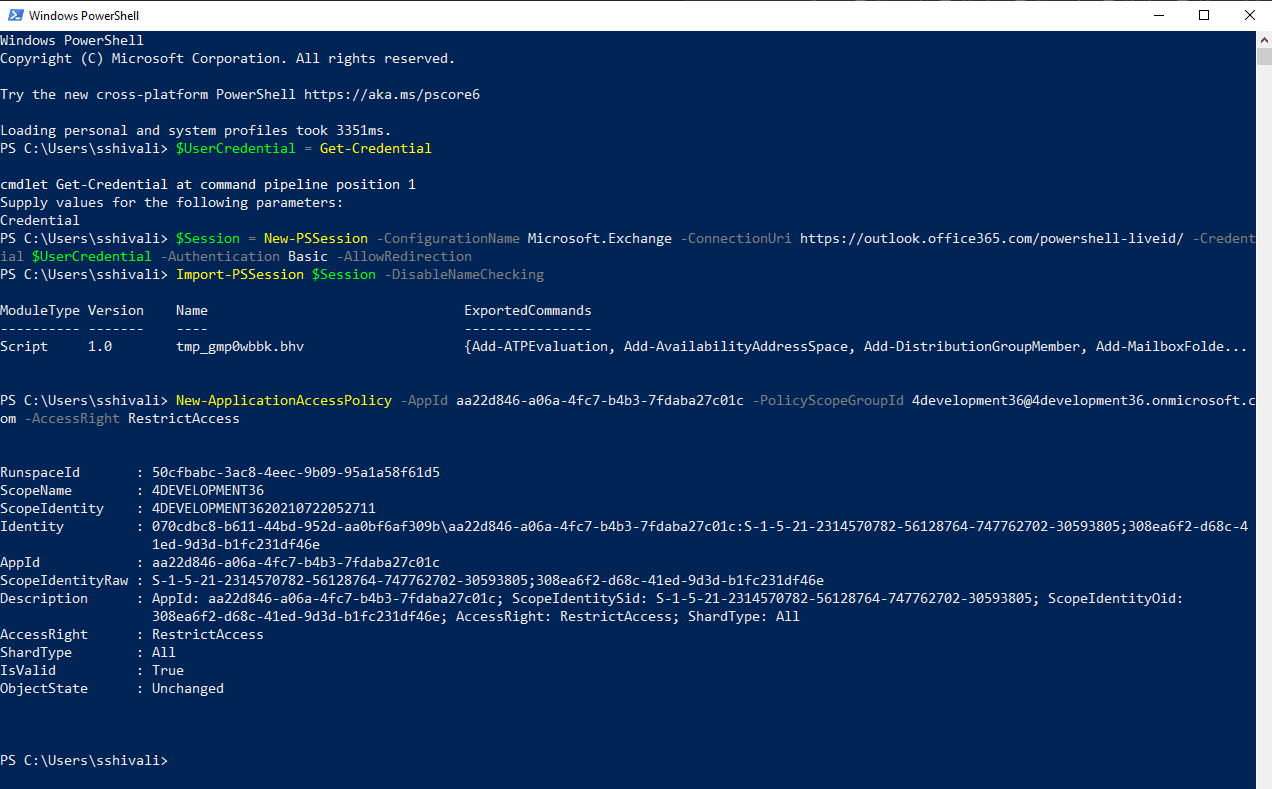This screenshot has width=1272, height=789.
Task: Click the -PolicyScopeGroupId parameter text
Action: point(828,400)
